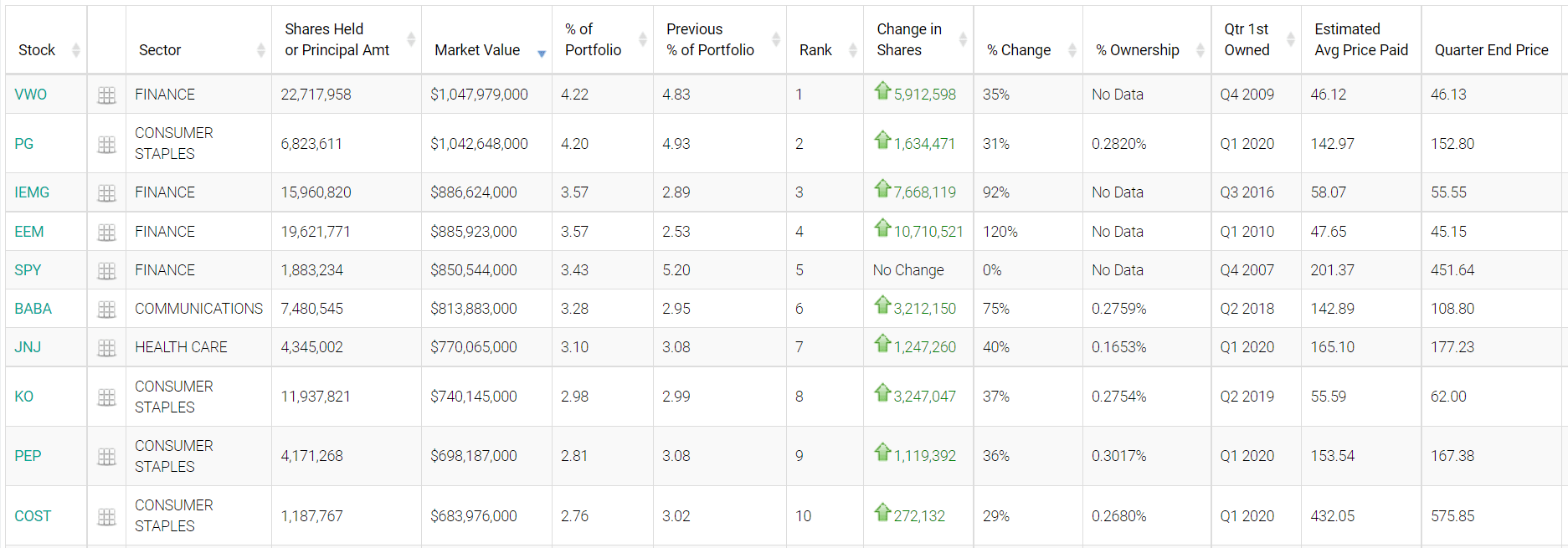The width and height of the screenshot is (1568, 548).
Task: Open the VWO stock link
Action: [31, 95]
